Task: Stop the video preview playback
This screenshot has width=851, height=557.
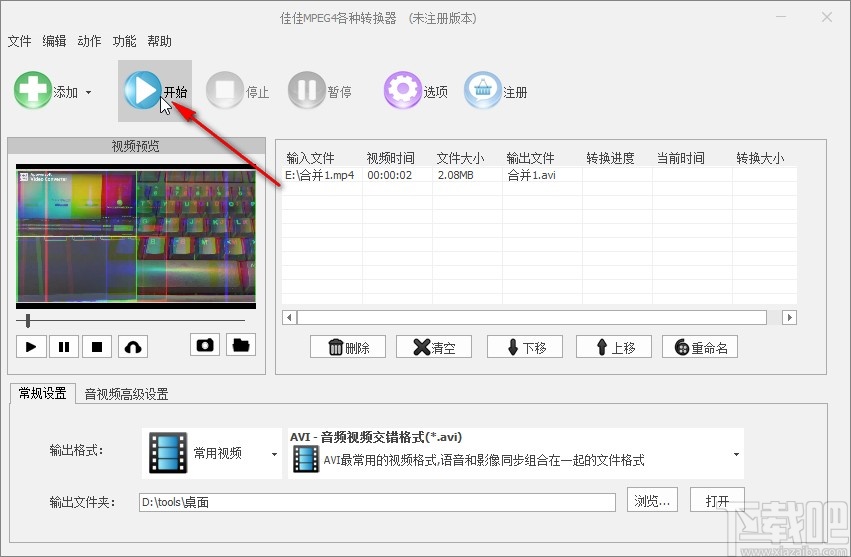Action: [97, 347]
